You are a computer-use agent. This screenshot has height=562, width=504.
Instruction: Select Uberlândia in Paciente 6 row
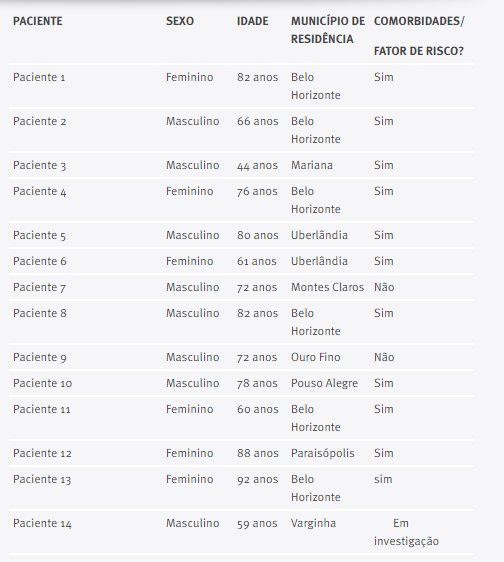click(x=319, y=261)
